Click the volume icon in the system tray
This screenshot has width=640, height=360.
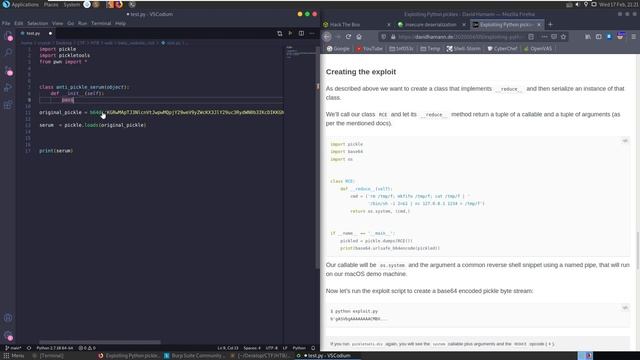tap(577, 4)
